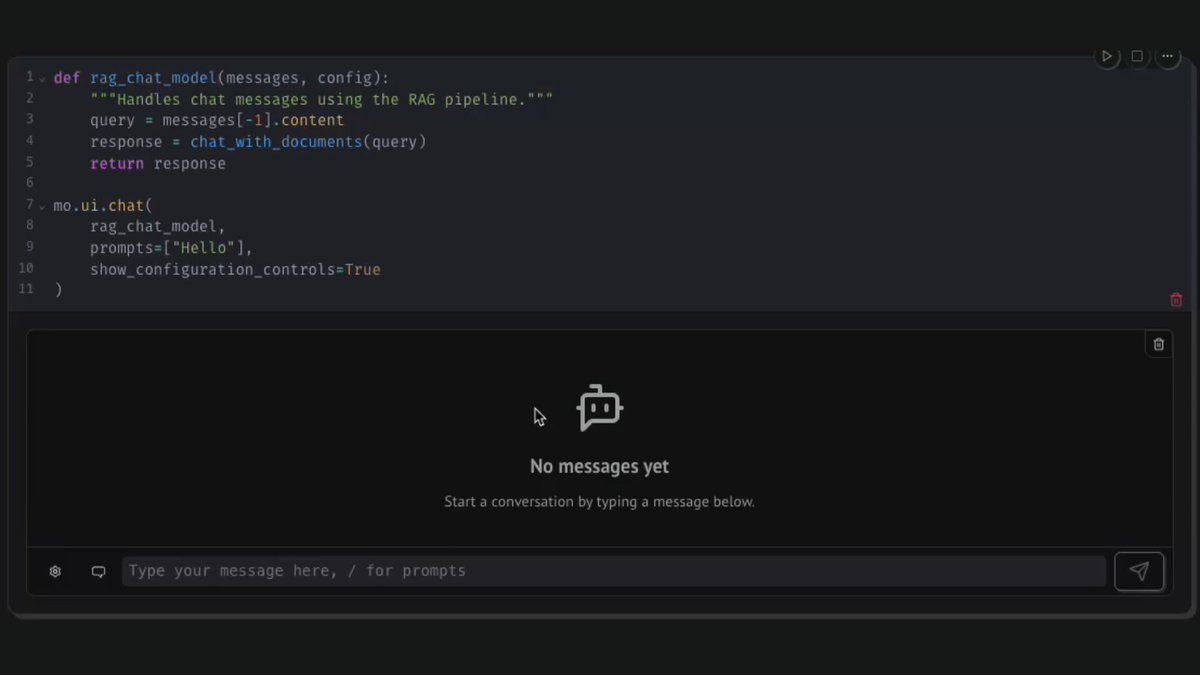
Task: Open the cell actions ellipsis menu
Action: coord(1168,57)
